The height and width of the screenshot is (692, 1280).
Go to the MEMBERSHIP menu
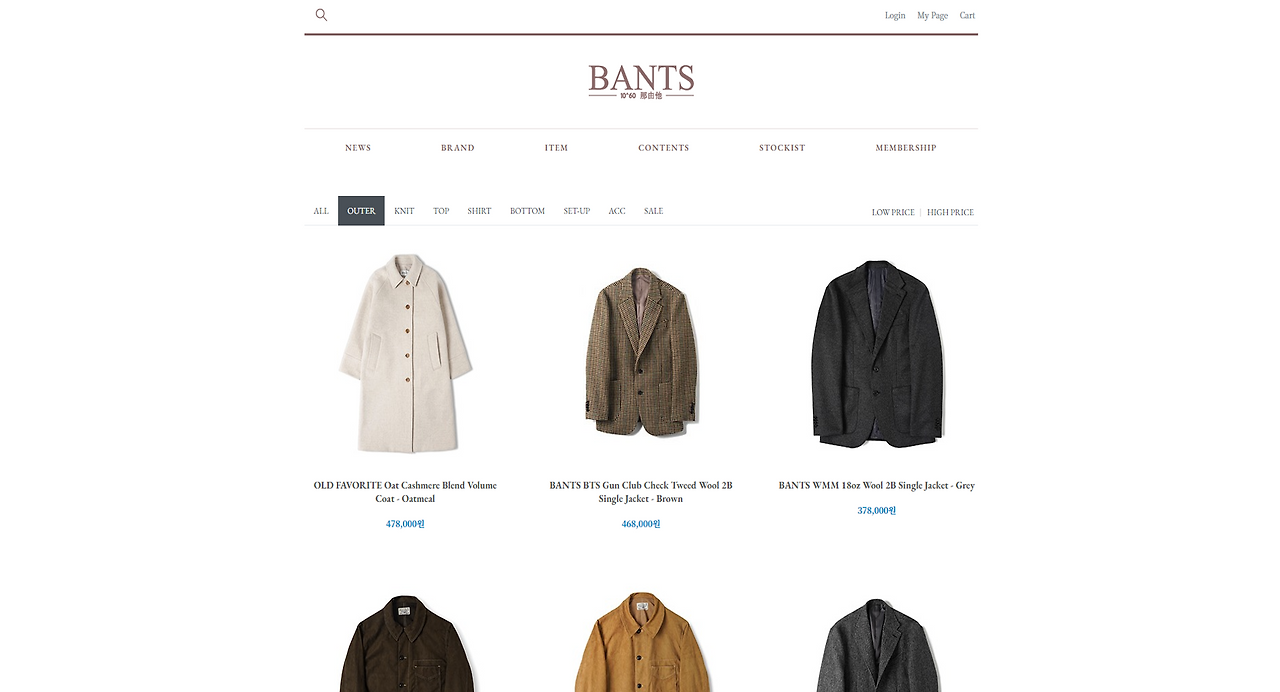[x=906, y=148]
